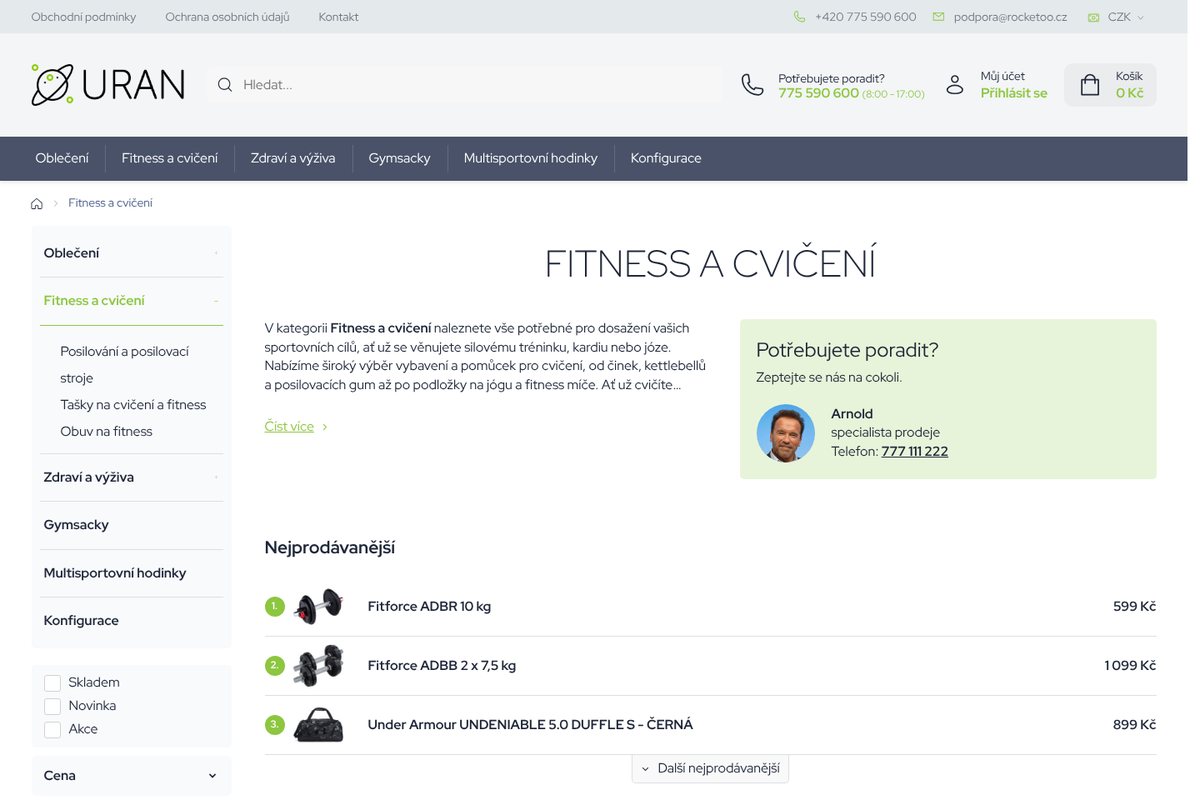1200x800 pixels.
Task: Click the URAN planet logo
Action: coord(108,85)
